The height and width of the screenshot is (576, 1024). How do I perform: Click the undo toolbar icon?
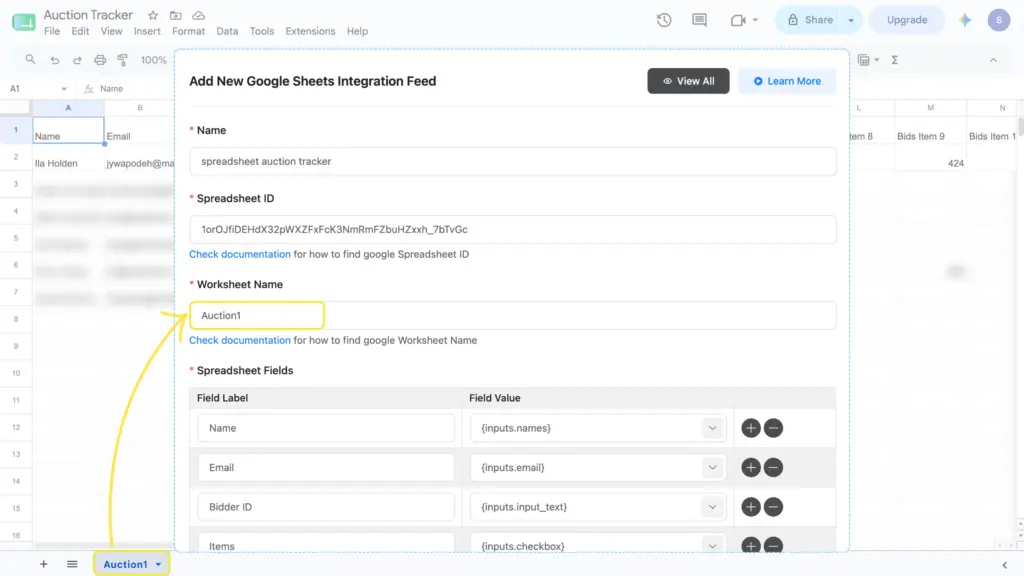[x=55, y=60]
